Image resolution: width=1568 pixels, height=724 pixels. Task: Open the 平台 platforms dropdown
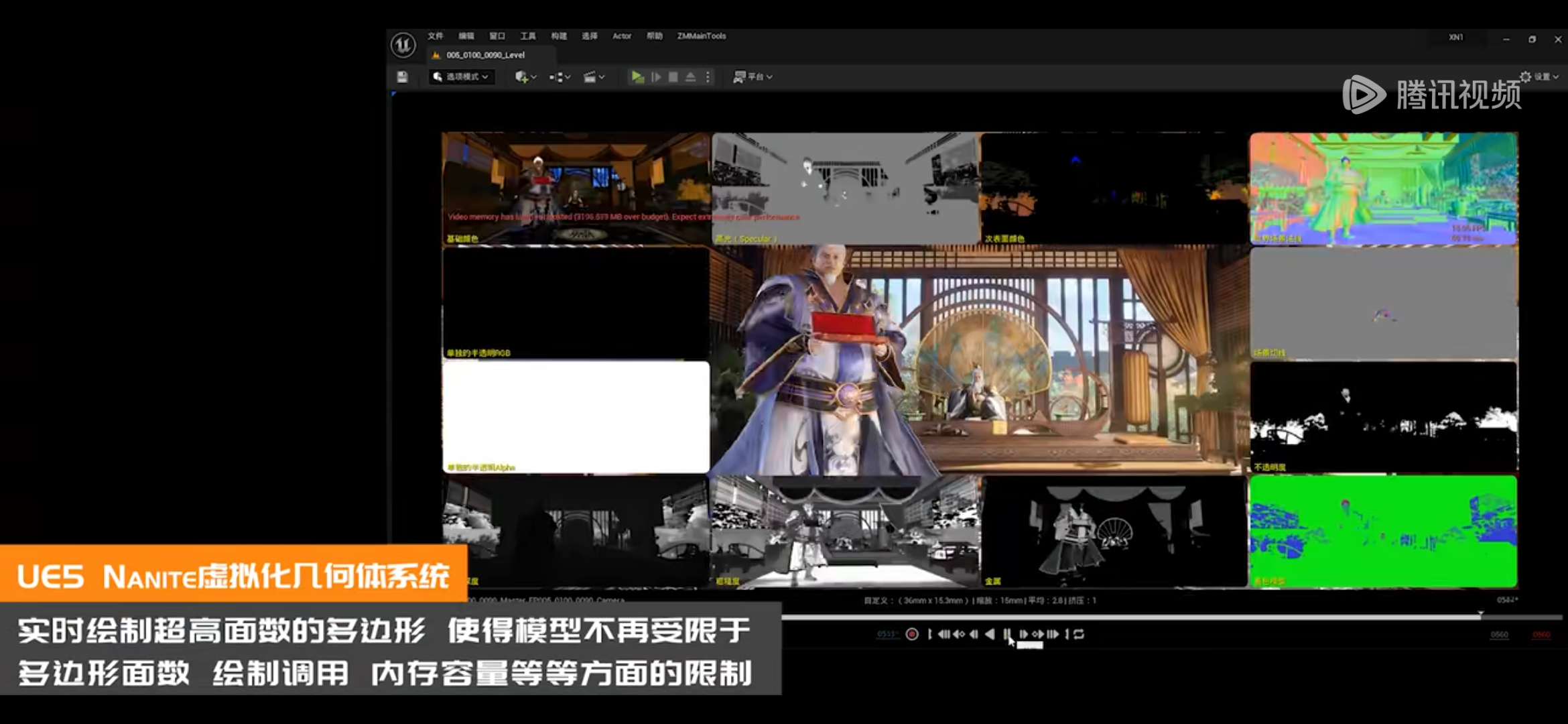click(753, 77)
